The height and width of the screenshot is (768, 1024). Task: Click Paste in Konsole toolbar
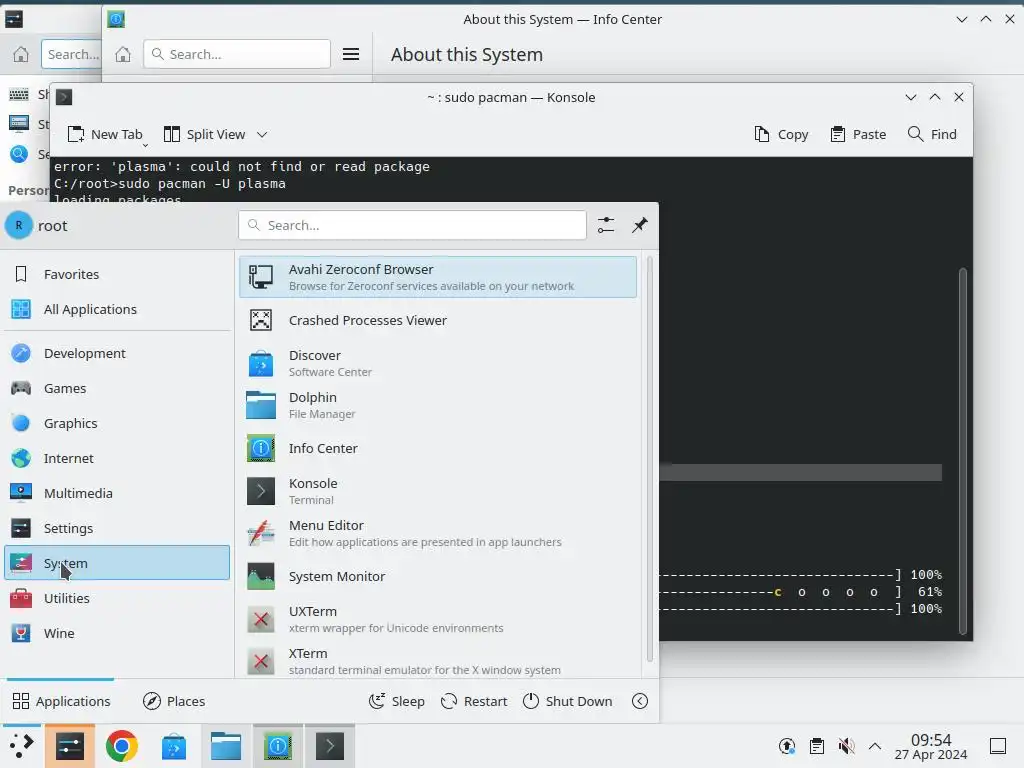858,135
